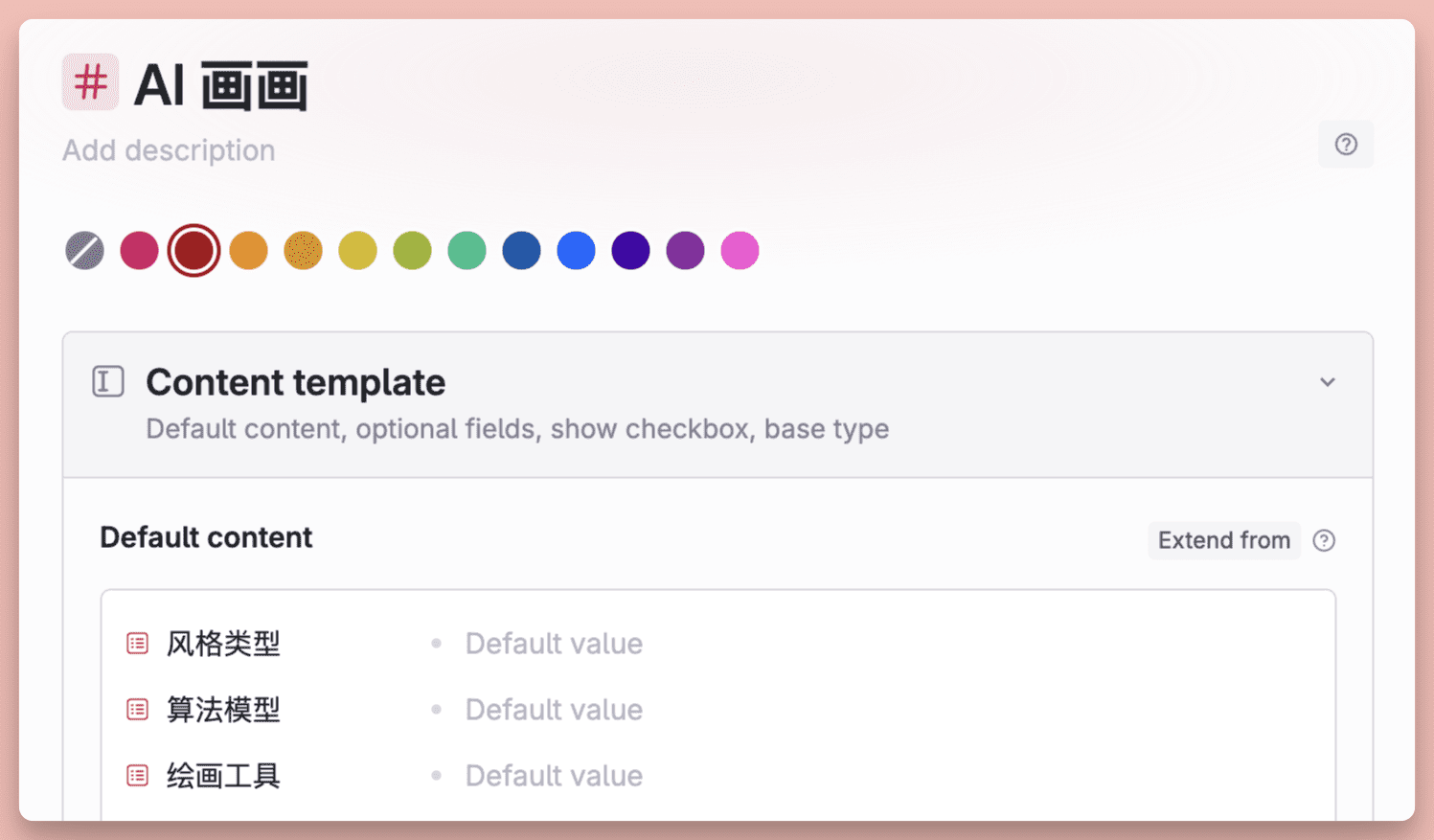Click the Content template text-cursor icon
Viewport: 1434px width, 840px height.
click(x=108, y=381)
